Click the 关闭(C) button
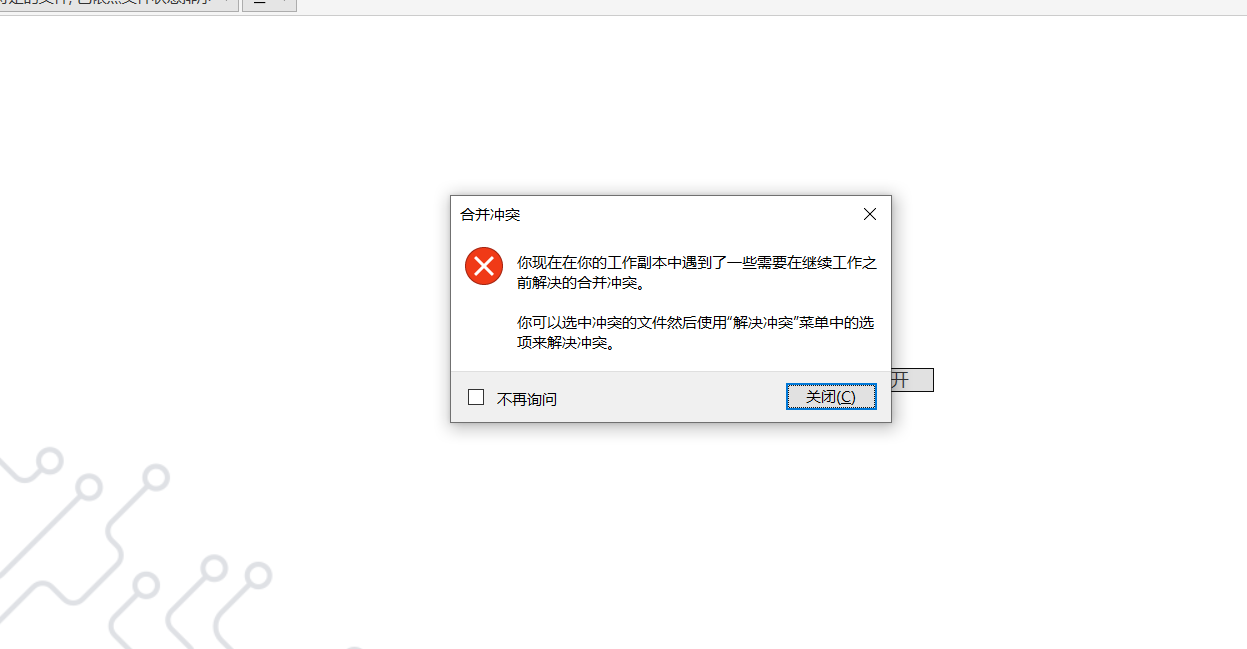This screenshot has height=649, width=1247. pos(831,397)
